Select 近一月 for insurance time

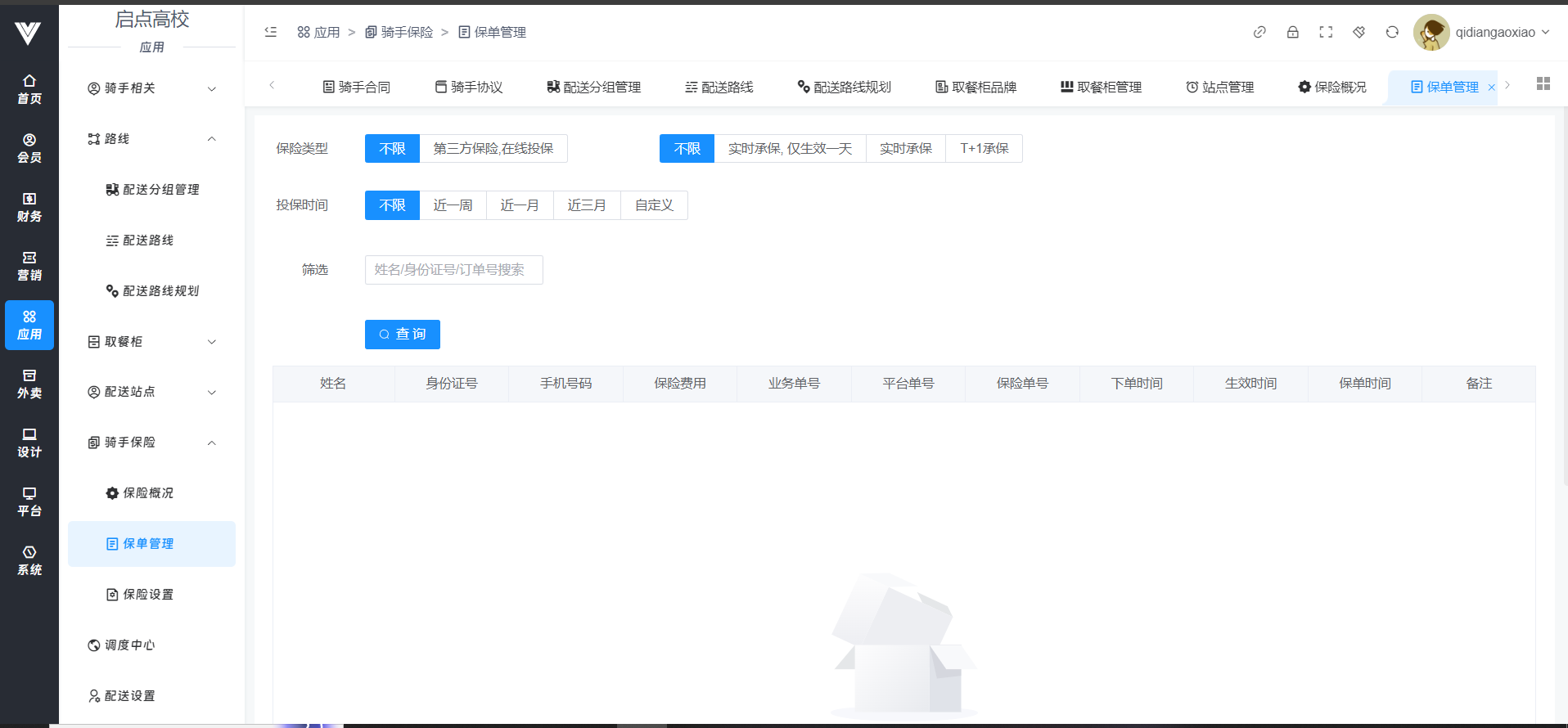[x=520, y=205]
